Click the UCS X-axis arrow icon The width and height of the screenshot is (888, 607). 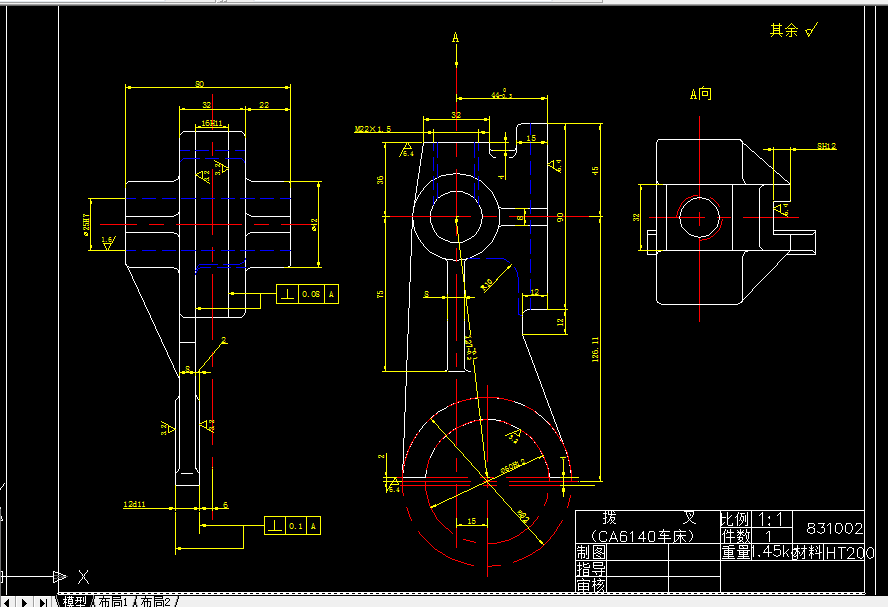[59, 576]
